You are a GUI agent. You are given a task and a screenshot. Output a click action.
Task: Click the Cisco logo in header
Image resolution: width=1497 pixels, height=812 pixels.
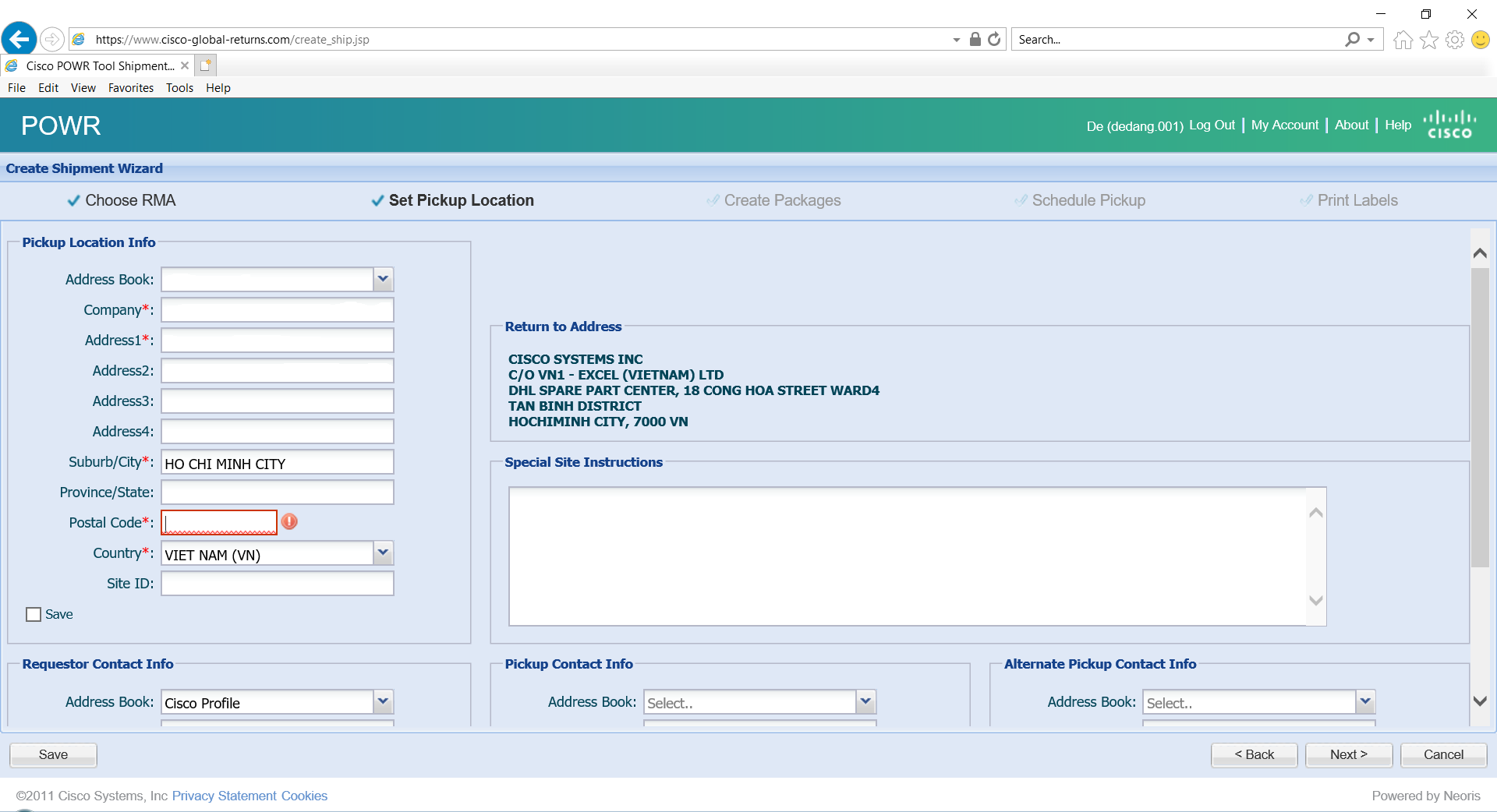point(1449,125)
